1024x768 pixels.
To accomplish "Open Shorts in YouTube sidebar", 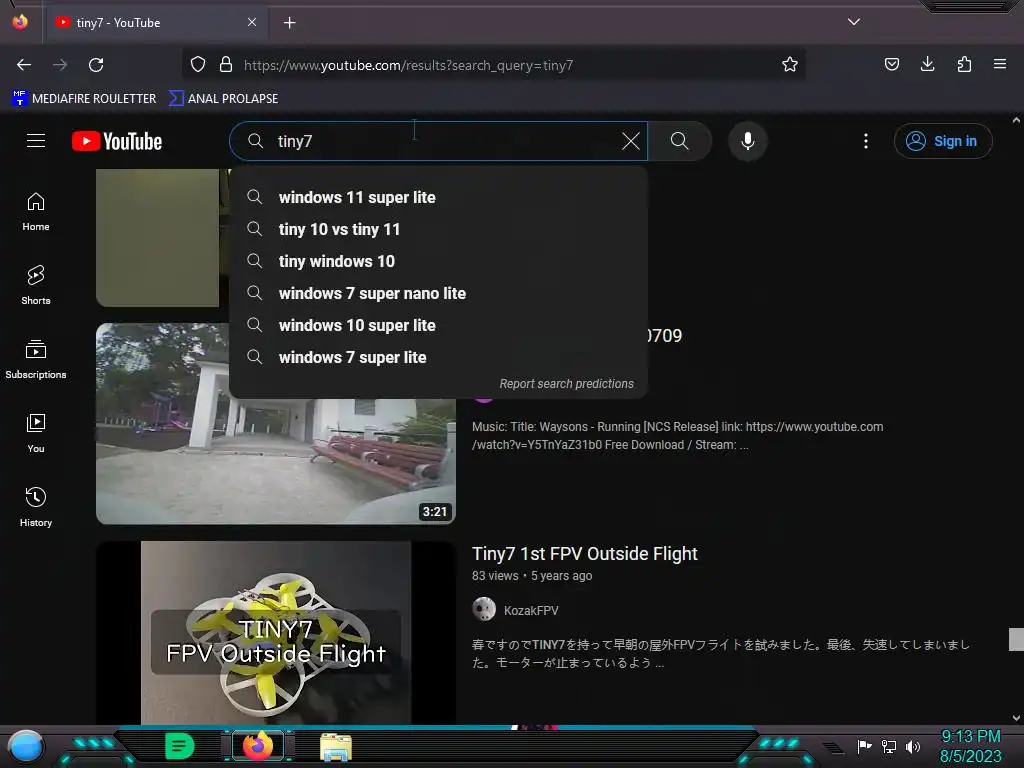I will click(x=36, y=285).
